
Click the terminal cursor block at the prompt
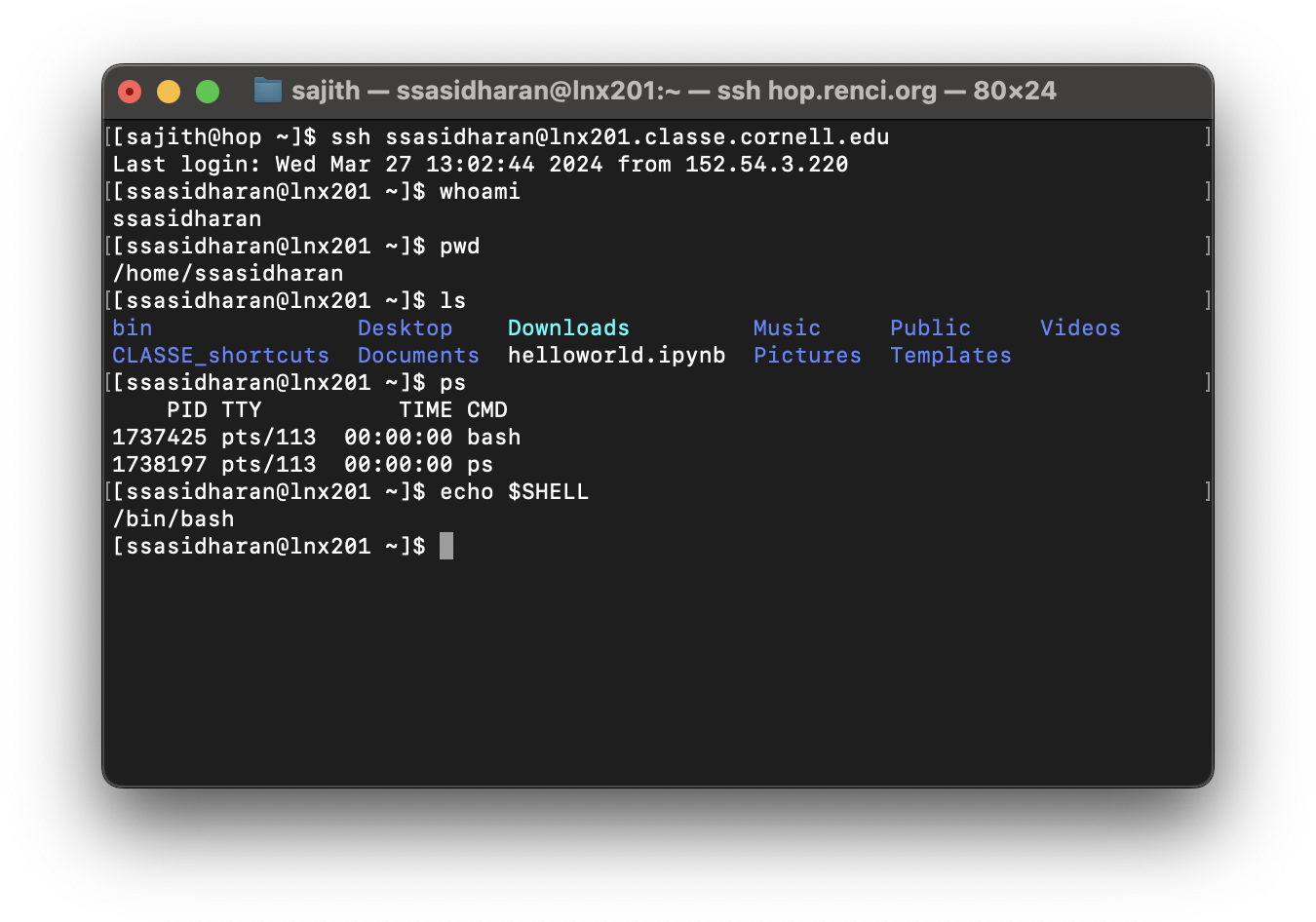pyautogui.click(x=446, y=546)
